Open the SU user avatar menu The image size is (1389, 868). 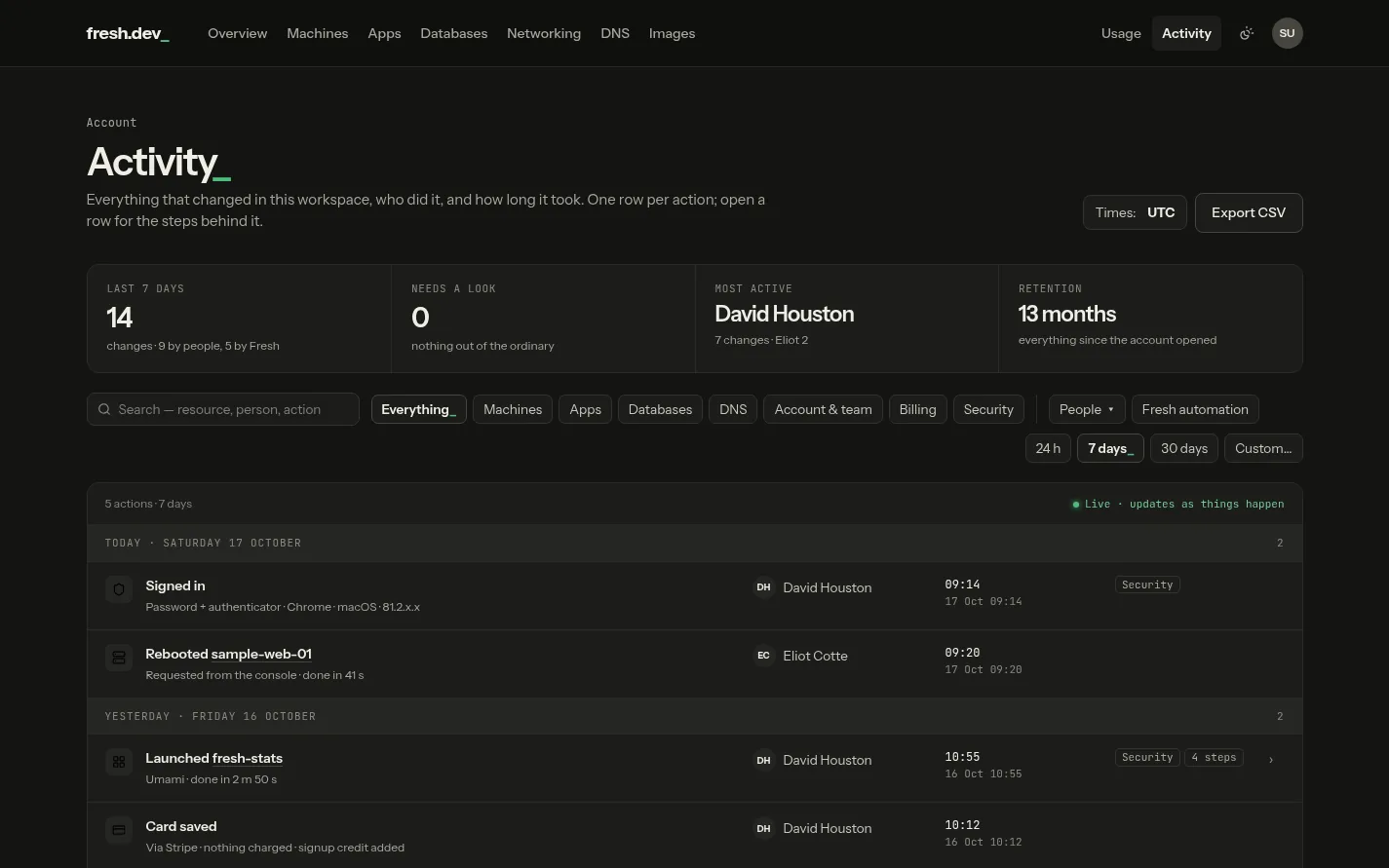(x=1287, y=33)
